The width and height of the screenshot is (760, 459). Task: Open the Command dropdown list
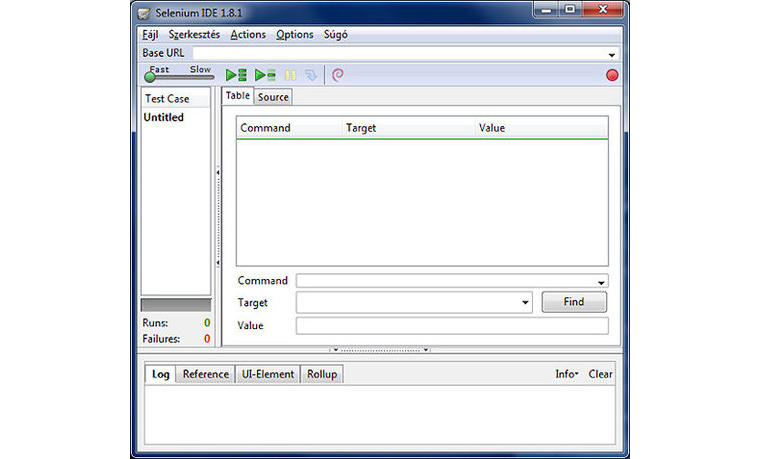point(602,282)
